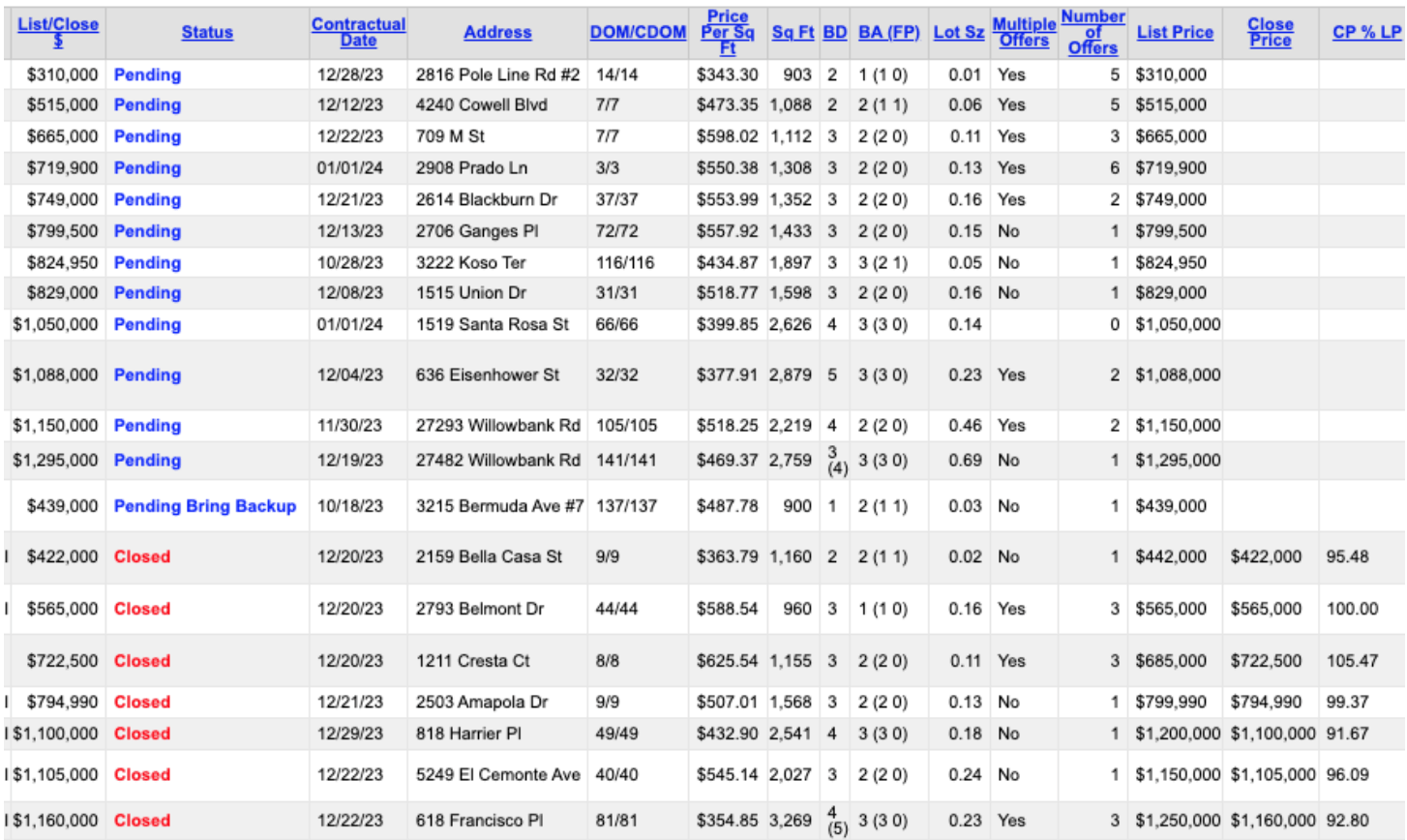Open Pending status for 2908 Prado Ln
Screen dimensions: 1407x840
click(147, 167)
